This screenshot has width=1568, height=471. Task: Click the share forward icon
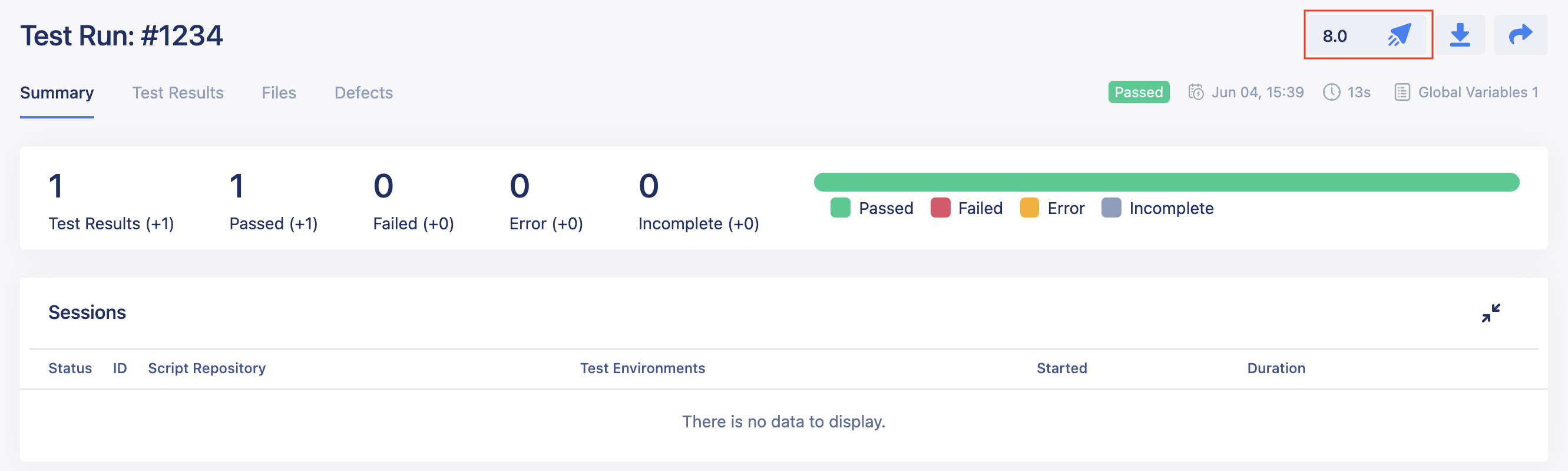[1520, 35]
